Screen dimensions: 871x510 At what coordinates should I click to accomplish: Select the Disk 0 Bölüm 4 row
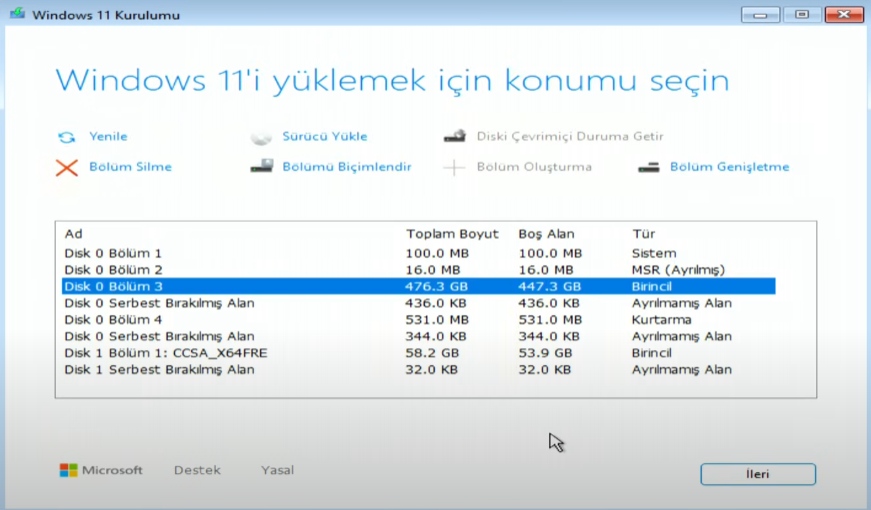[x=419, y=320]
